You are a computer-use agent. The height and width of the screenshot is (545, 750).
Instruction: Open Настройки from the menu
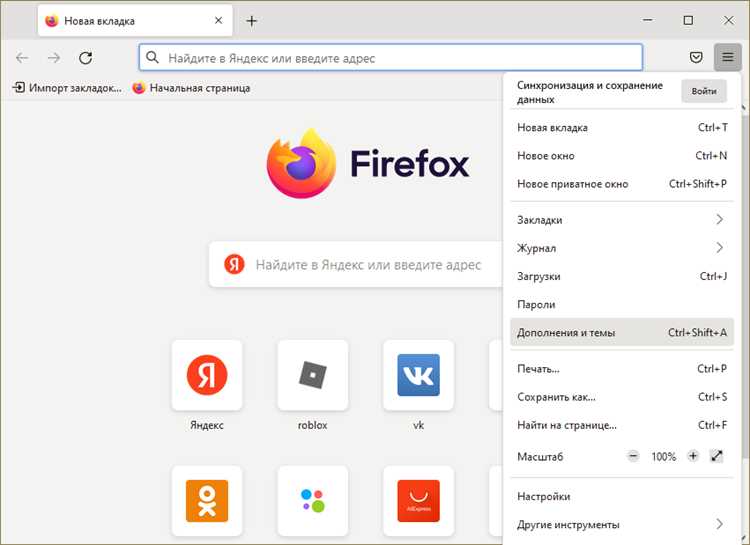(x=622, y=496)
